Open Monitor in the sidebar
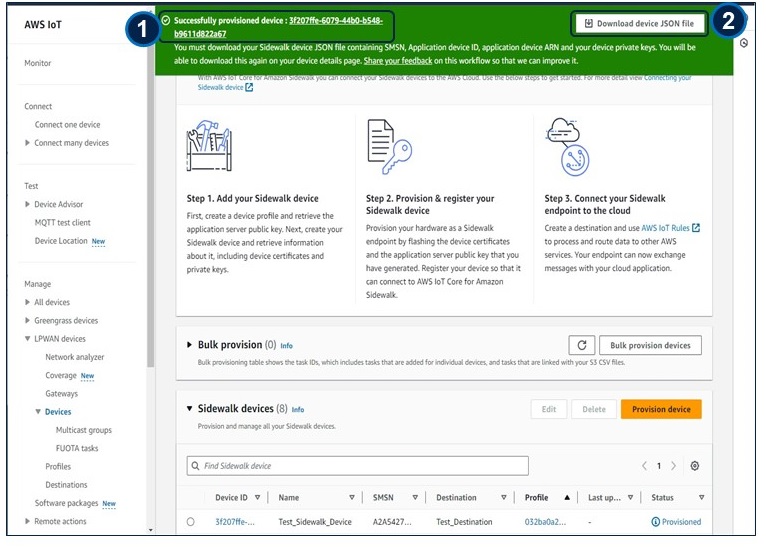The width and height of the screenshot is (766, 547). click(38, 63)
